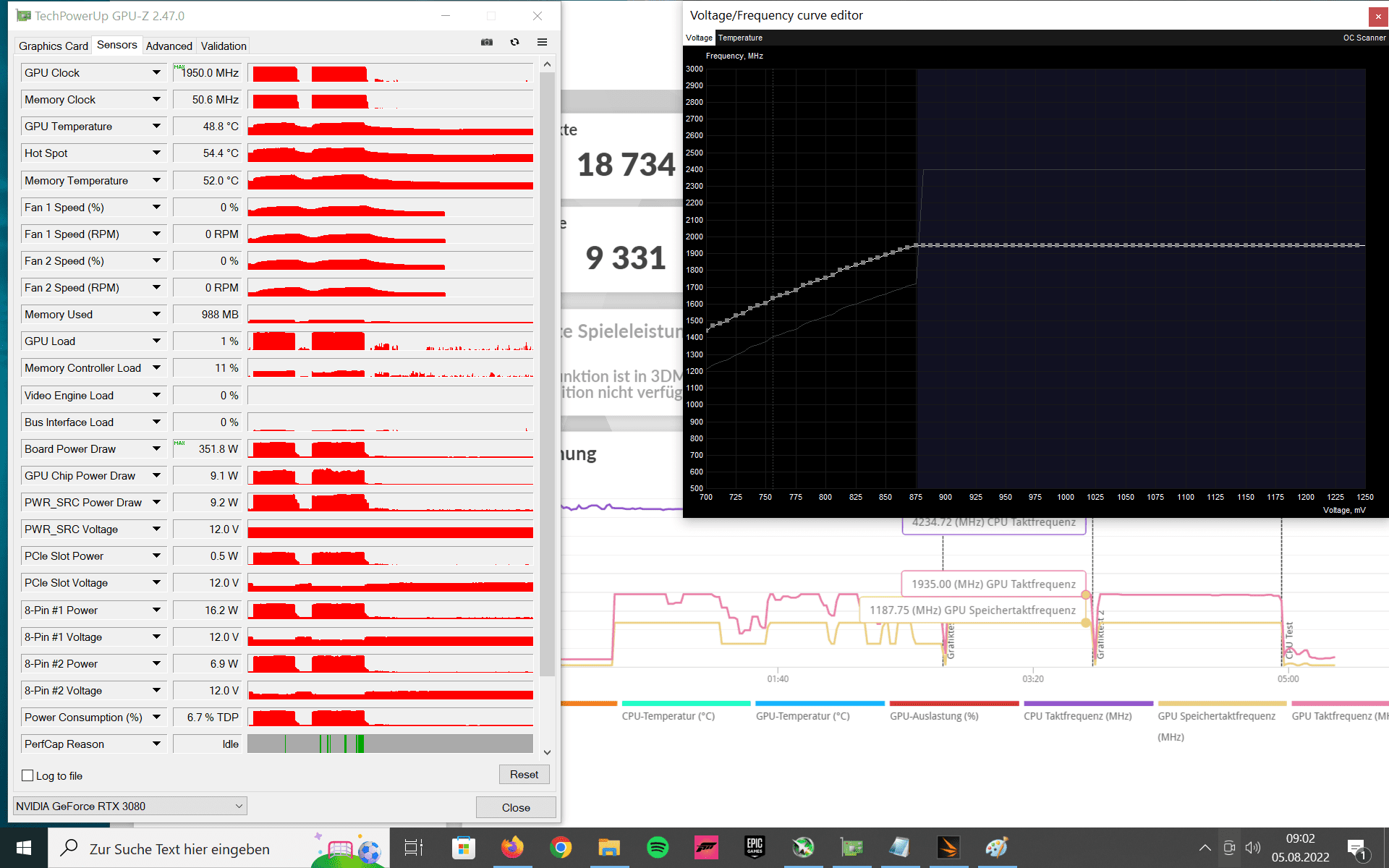1389x868 pixels.
Task: Expand the Board Power Draw dropdown
Action: click(156, 448)
